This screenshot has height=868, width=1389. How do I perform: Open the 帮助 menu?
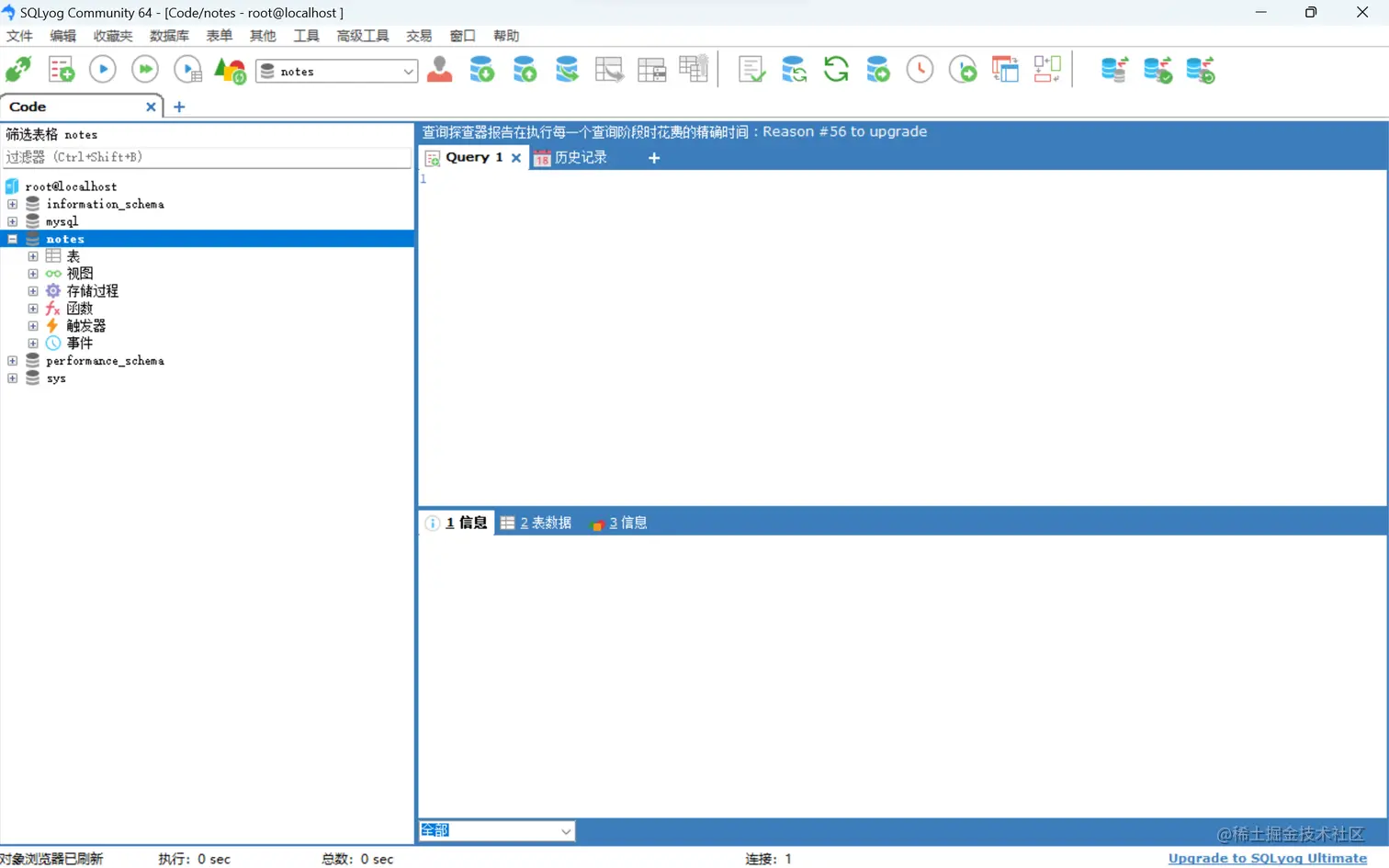(x=506, y=36)
